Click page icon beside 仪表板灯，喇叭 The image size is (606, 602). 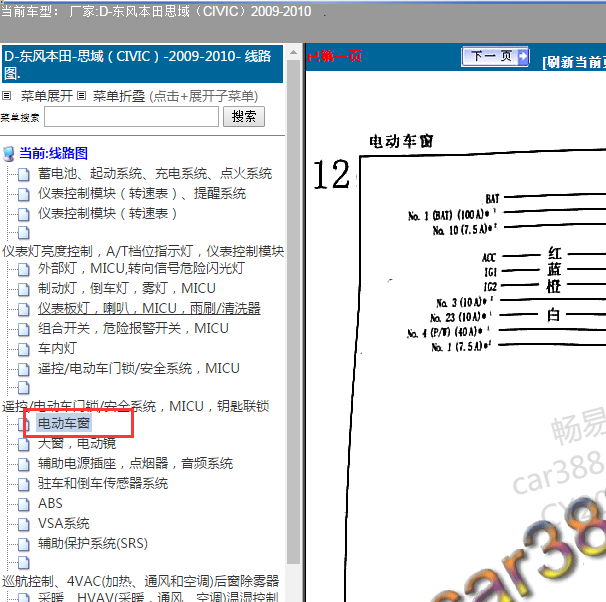coord(24,310)
